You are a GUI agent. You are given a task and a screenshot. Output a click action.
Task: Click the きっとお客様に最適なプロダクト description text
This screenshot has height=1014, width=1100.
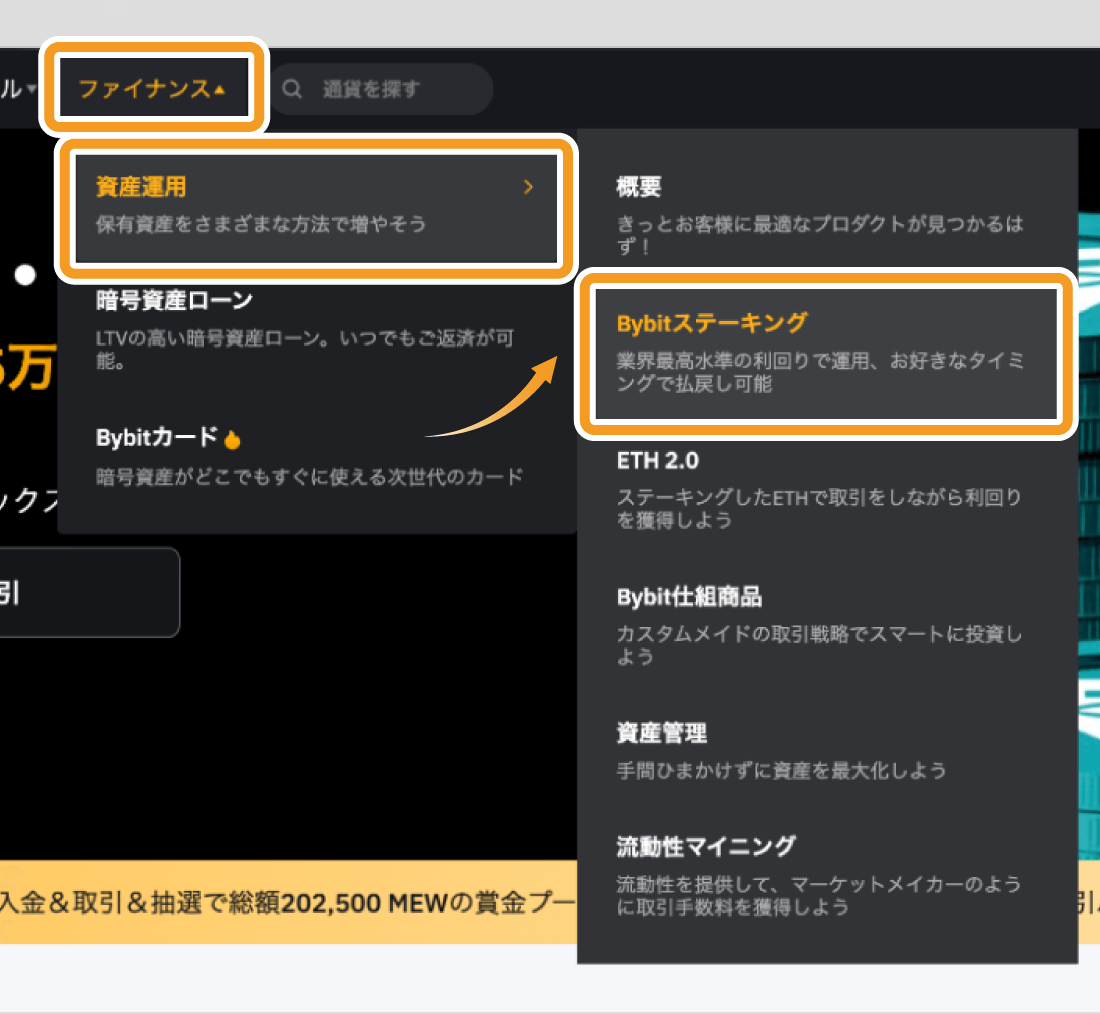tap(819, 234)
